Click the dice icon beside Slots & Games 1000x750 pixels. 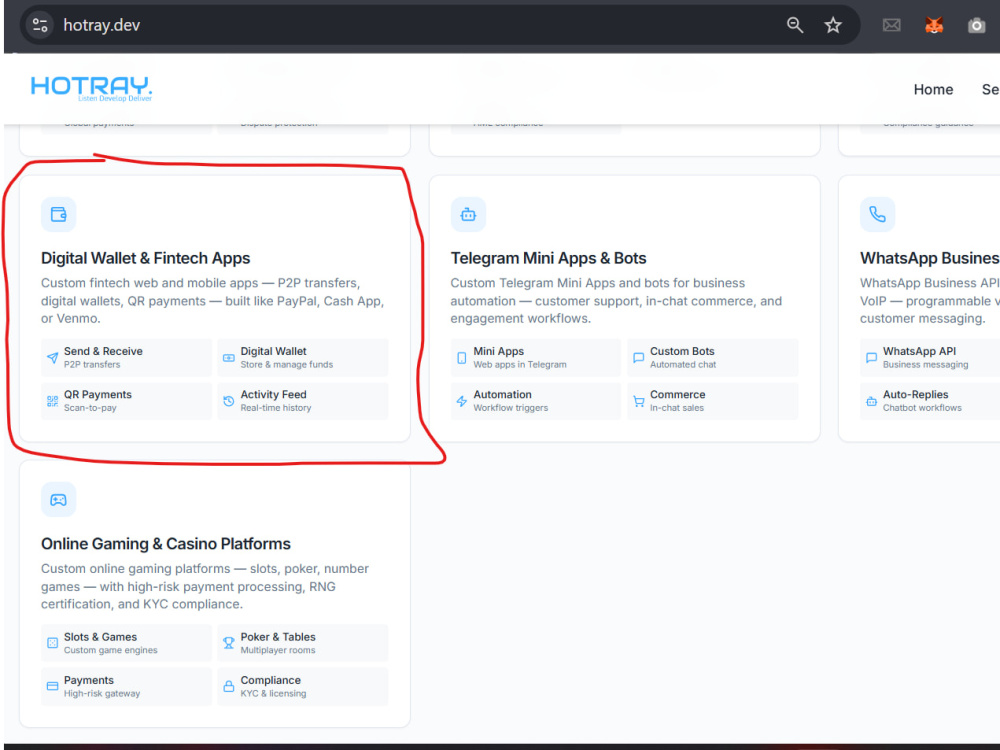tap(52, 643)
